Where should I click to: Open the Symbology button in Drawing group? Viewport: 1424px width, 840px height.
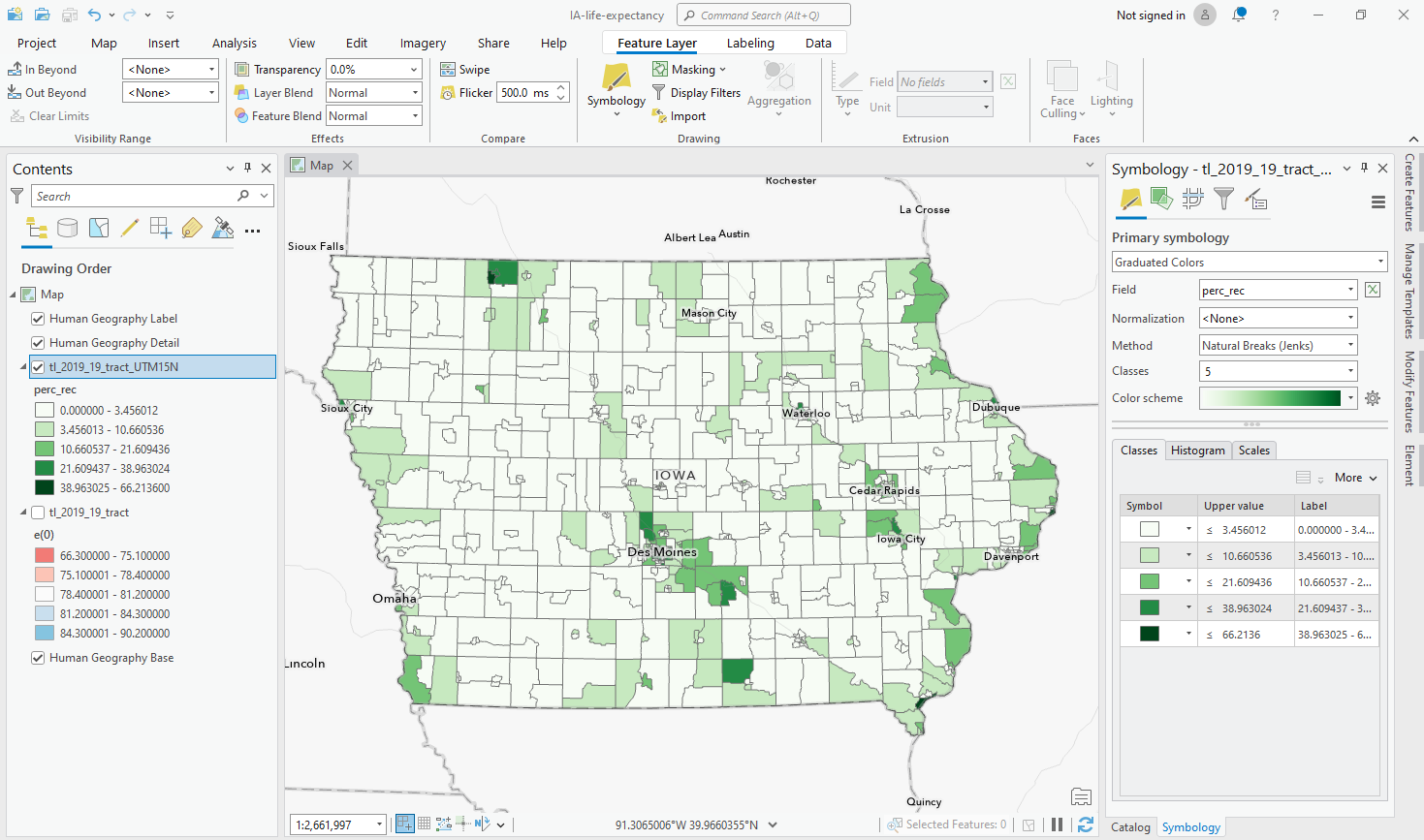[616, 88]
